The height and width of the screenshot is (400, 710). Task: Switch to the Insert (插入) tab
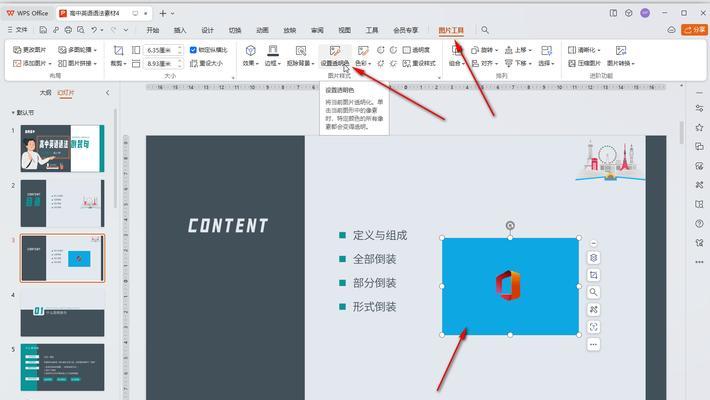180,30
